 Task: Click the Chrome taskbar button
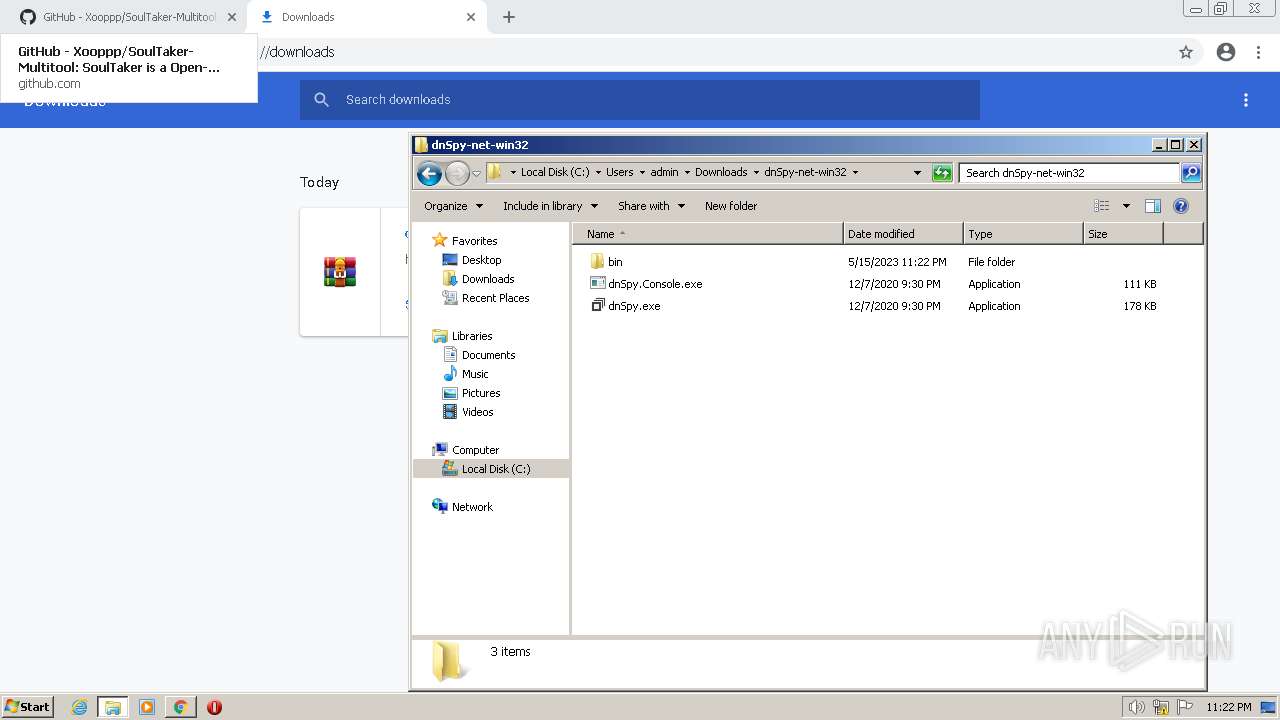pyautogui.click(x=180, y=707)
